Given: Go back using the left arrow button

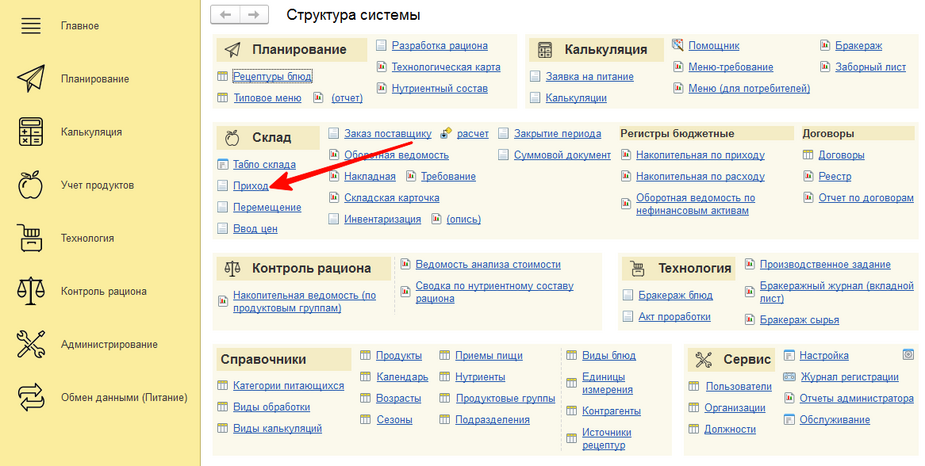Looking at the screenshot, I should pos(227,15).
